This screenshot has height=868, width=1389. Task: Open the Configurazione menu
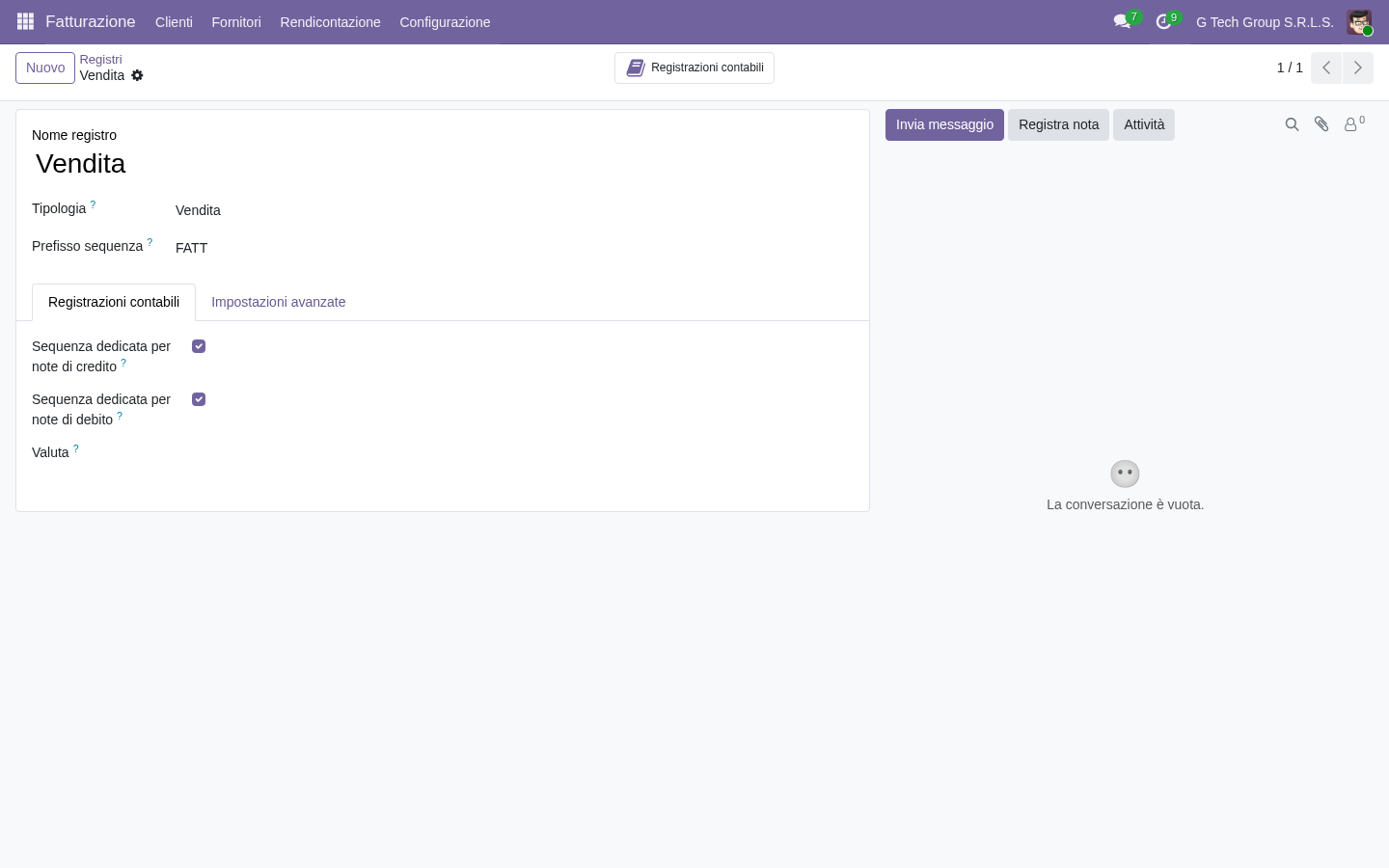point(445,22)
